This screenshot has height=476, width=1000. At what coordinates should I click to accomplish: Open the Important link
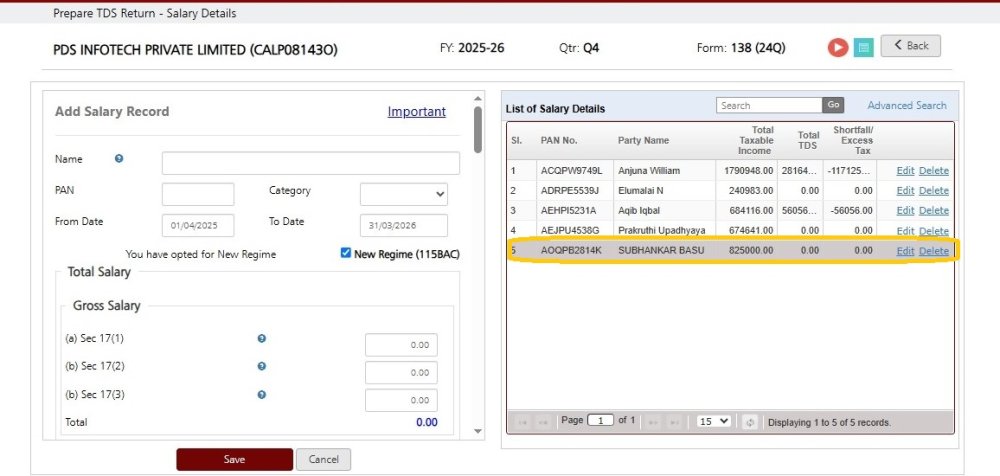[x=416, y=112]
